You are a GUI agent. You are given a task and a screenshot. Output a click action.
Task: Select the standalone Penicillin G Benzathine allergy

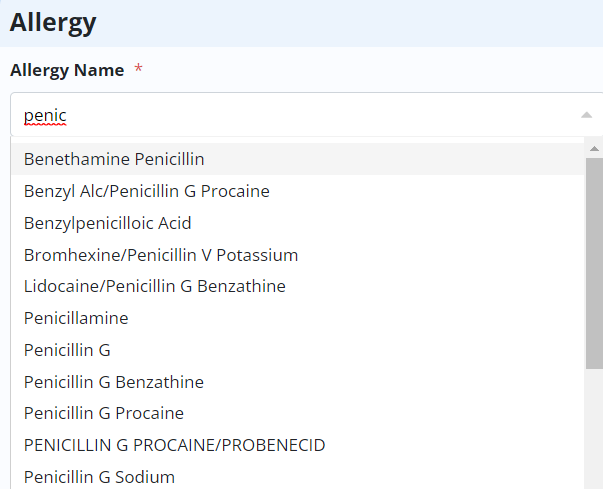(113, 382)
